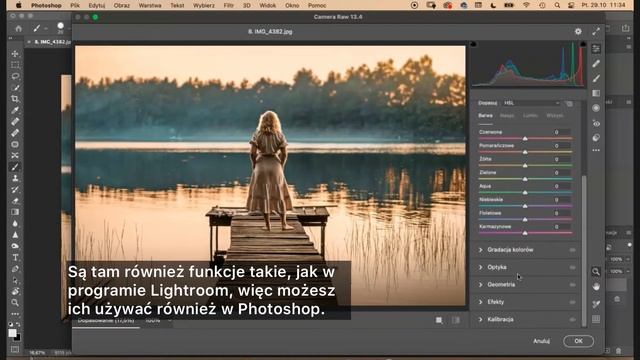The width and height of the screenshot is (640, 360).
Task: Switch to single image preview view
Action: pos(439,320)
